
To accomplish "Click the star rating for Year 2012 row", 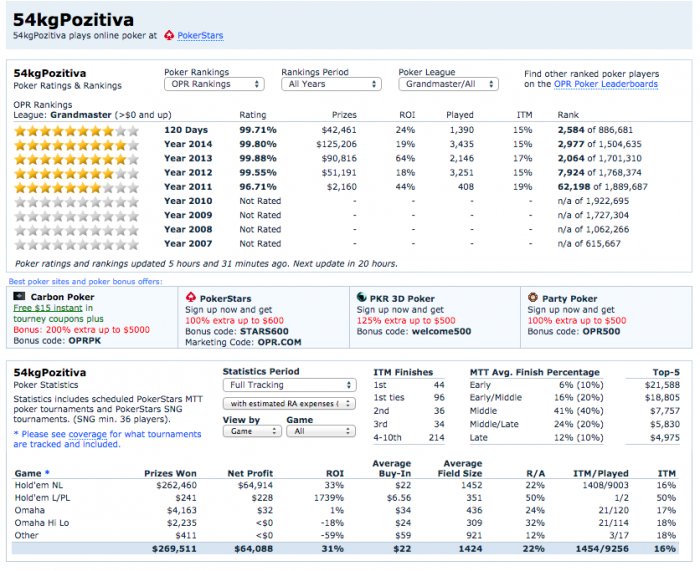I will tap(77, 174).
